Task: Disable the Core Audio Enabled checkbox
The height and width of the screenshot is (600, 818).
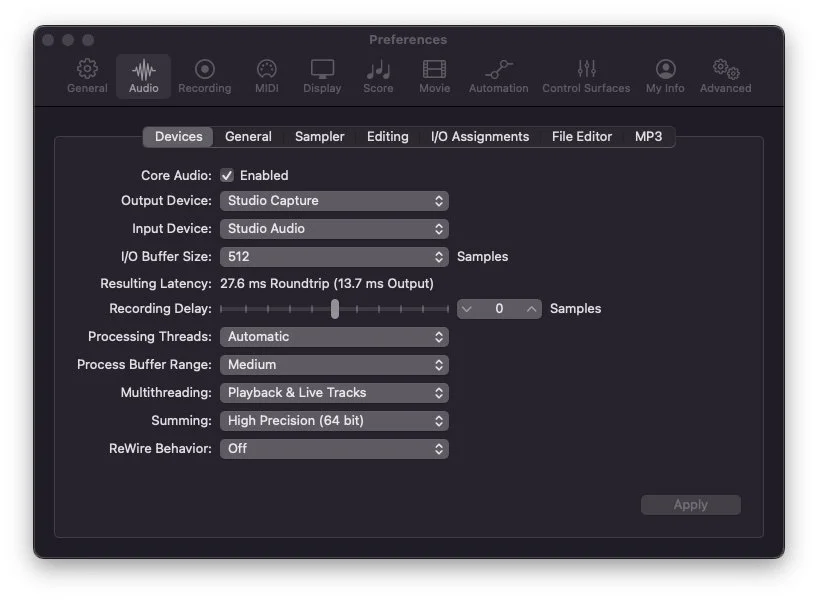Action: click(229, 175)
